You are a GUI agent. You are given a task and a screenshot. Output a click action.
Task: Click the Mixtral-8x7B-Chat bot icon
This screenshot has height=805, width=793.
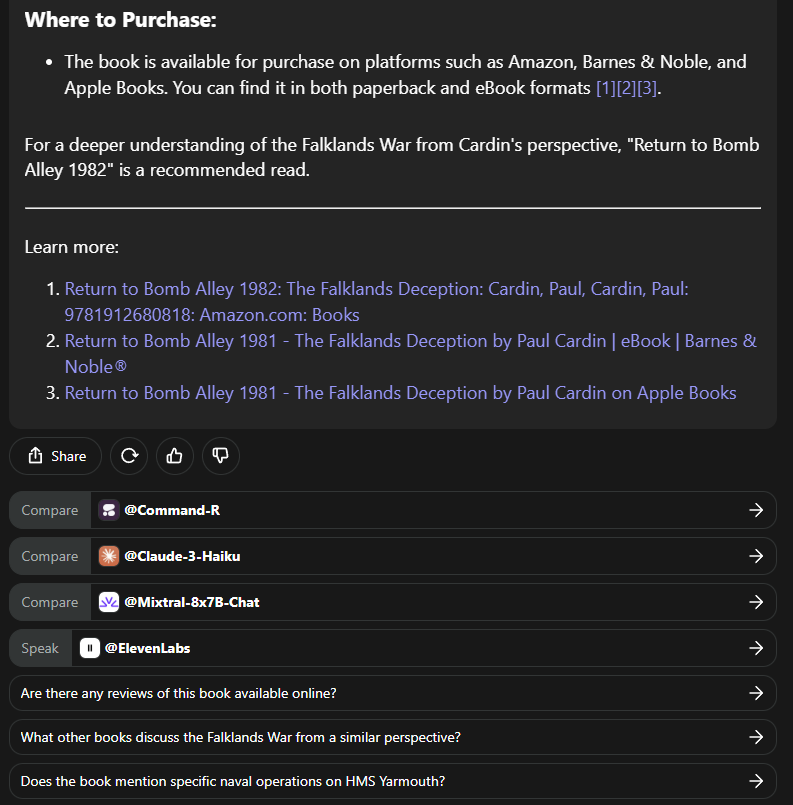[x=109, y=602]
